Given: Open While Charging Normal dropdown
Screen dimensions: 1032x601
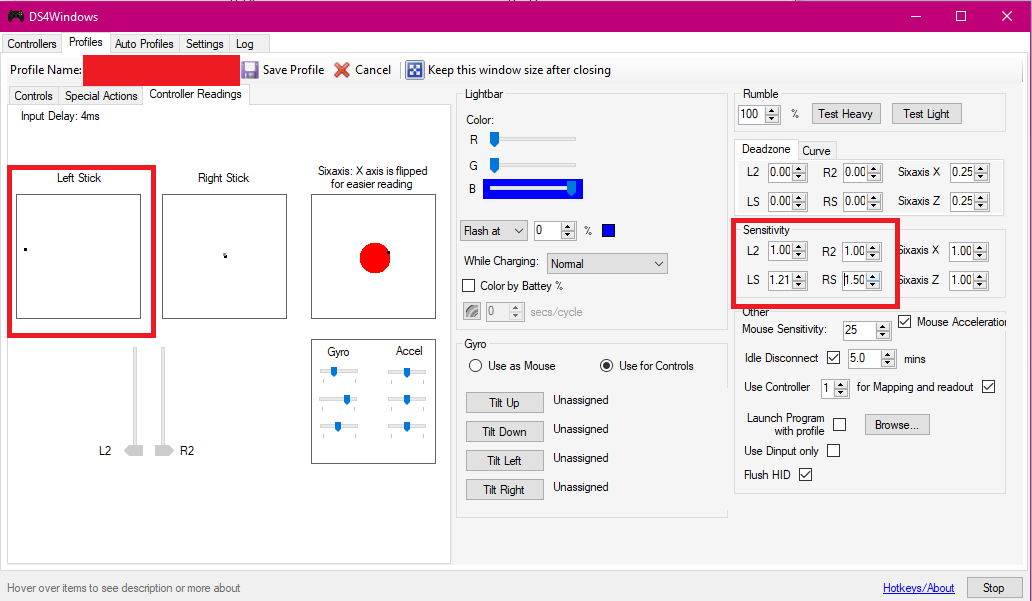Looking at the screenshot, I should click(607, 263).
